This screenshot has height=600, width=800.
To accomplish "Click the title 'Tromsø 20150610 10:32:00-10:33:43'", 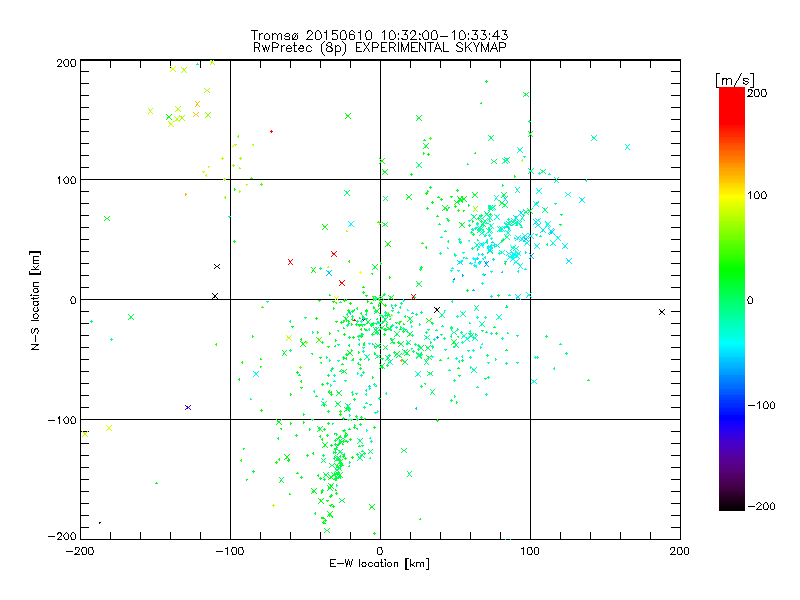I will [x=379, y=35].
